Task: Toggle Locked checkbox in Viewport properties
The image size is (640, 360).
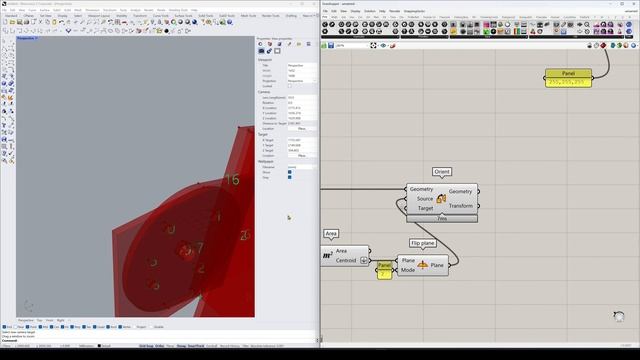Action: (290, 86)
